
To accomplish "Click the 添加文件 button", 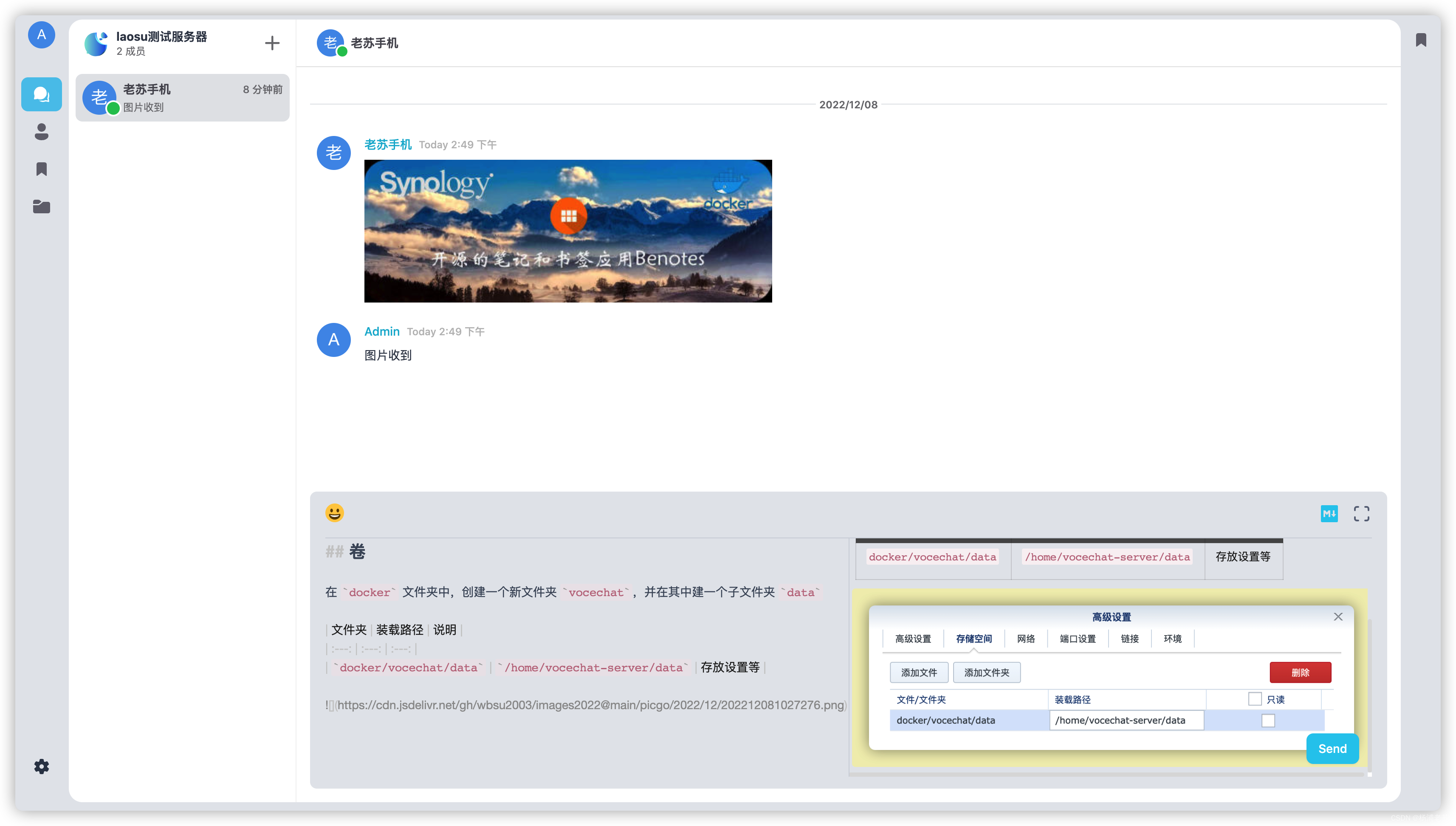I will pyautogui.click(x=919, y=672).
